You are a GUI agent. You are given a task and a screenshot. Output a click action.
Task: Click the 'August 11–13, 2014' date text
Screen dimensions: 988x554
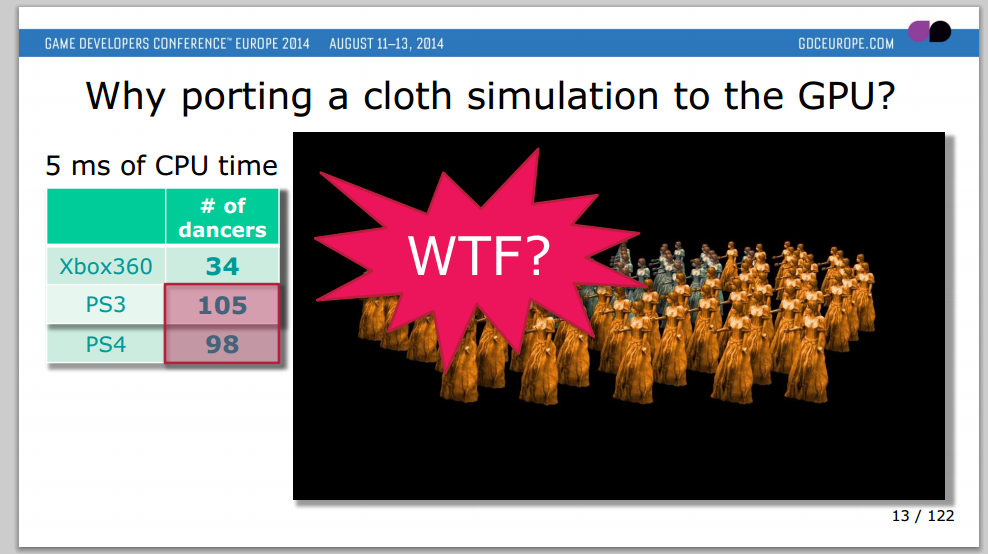point(386,43)
